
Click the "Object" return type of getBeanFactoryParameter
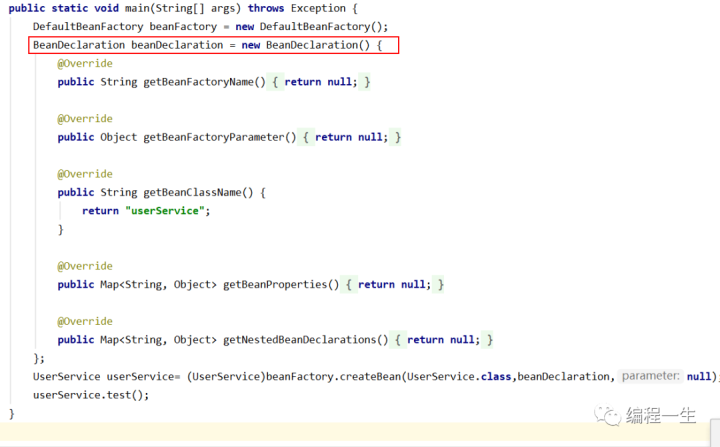pos(118,137)
